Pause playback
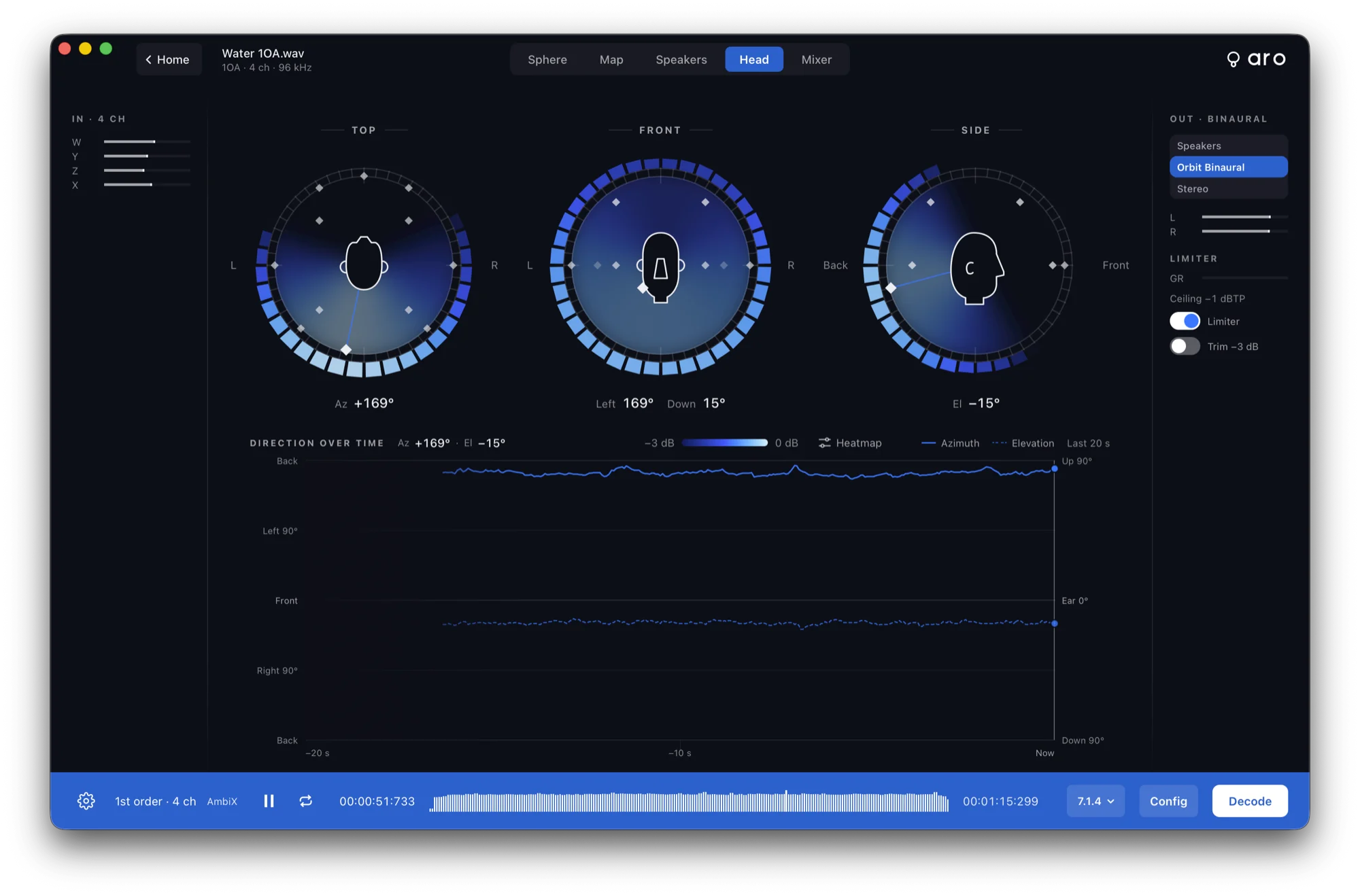 [269, 801]
